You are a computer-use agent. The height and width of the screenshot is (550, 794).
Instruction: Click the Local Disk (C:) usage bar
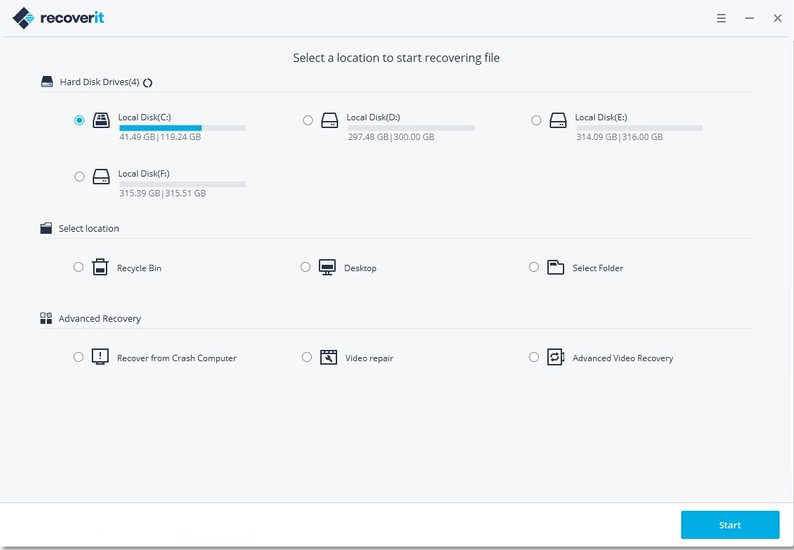coord(182,128)
